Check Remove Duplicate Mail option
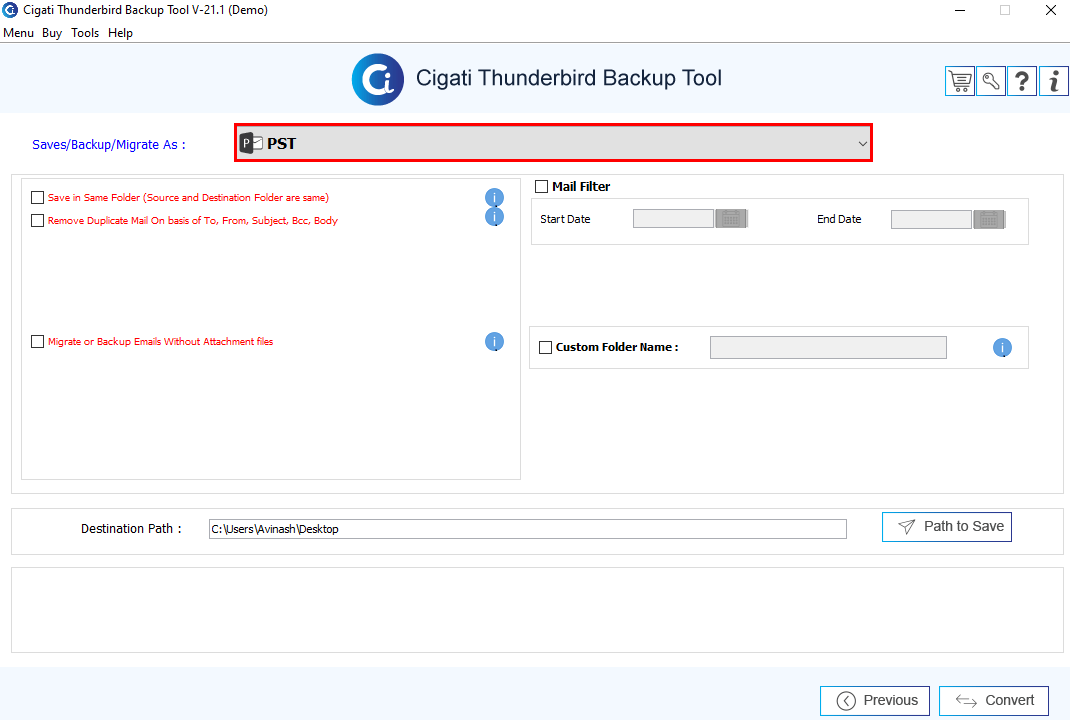1070x720 pixels. [38, 220]
